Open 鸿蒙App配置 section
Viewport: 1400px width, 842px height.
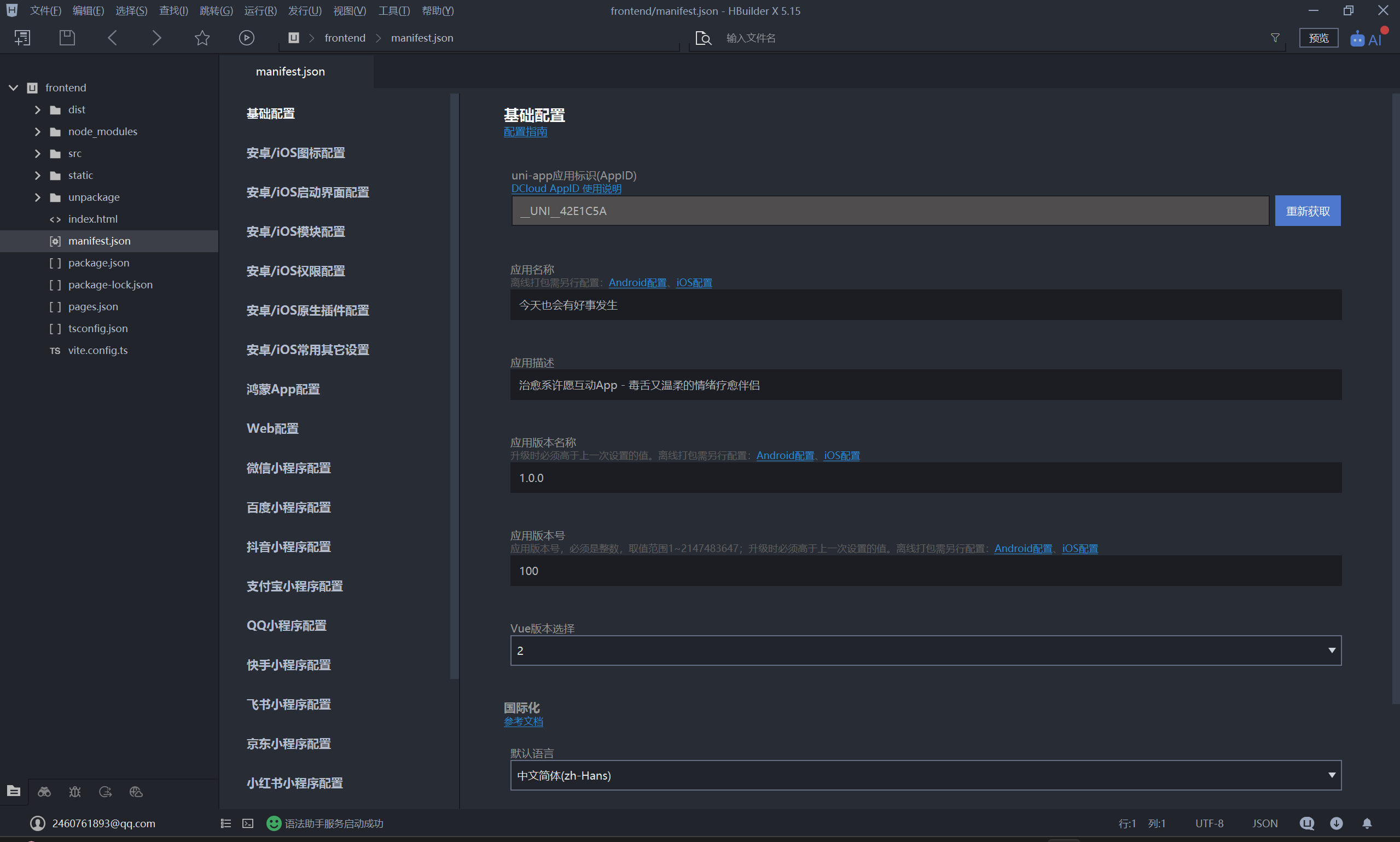[x=283, y=389]
